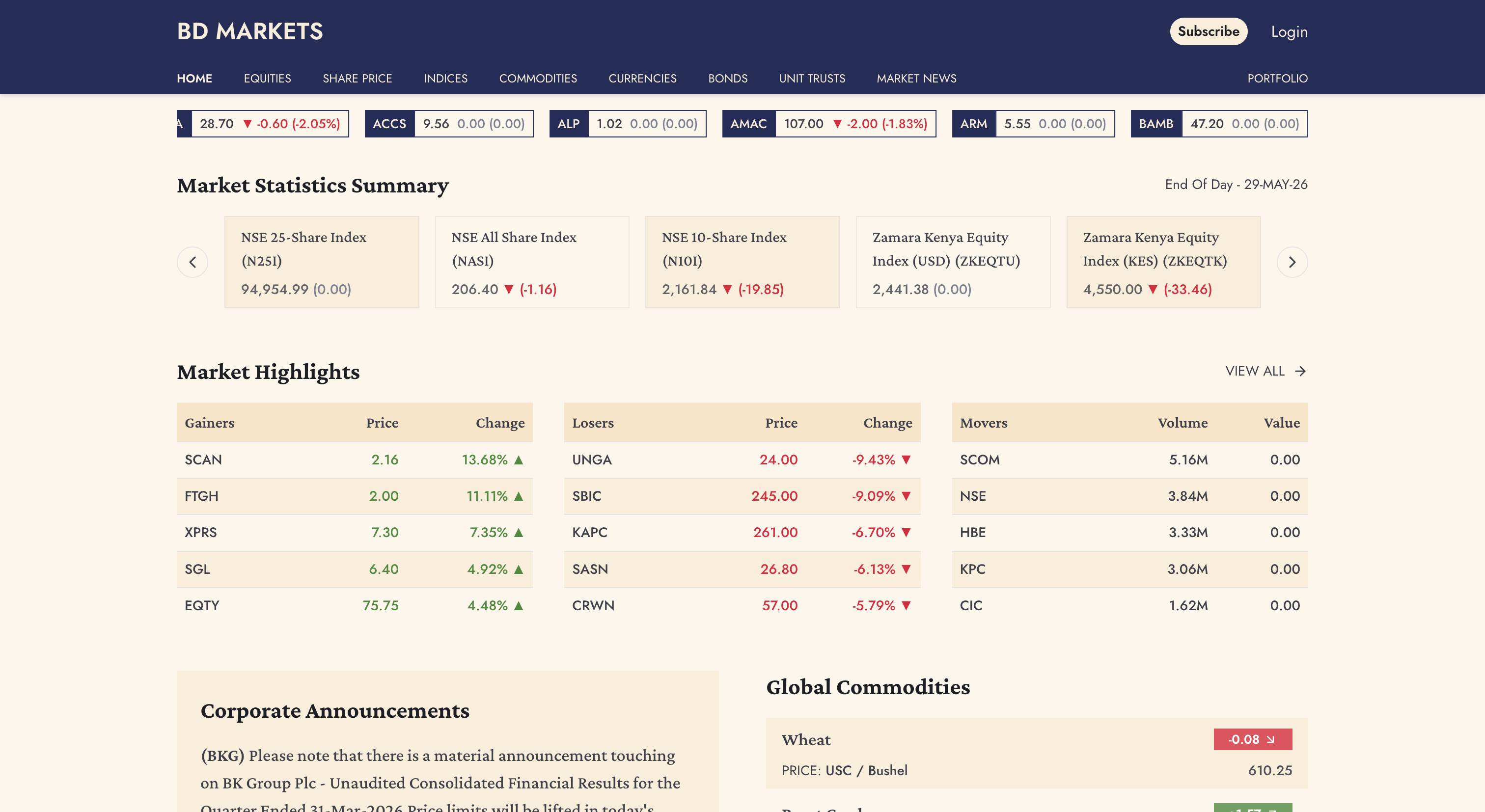Click the SASN loser row

(x=742, y=569)
